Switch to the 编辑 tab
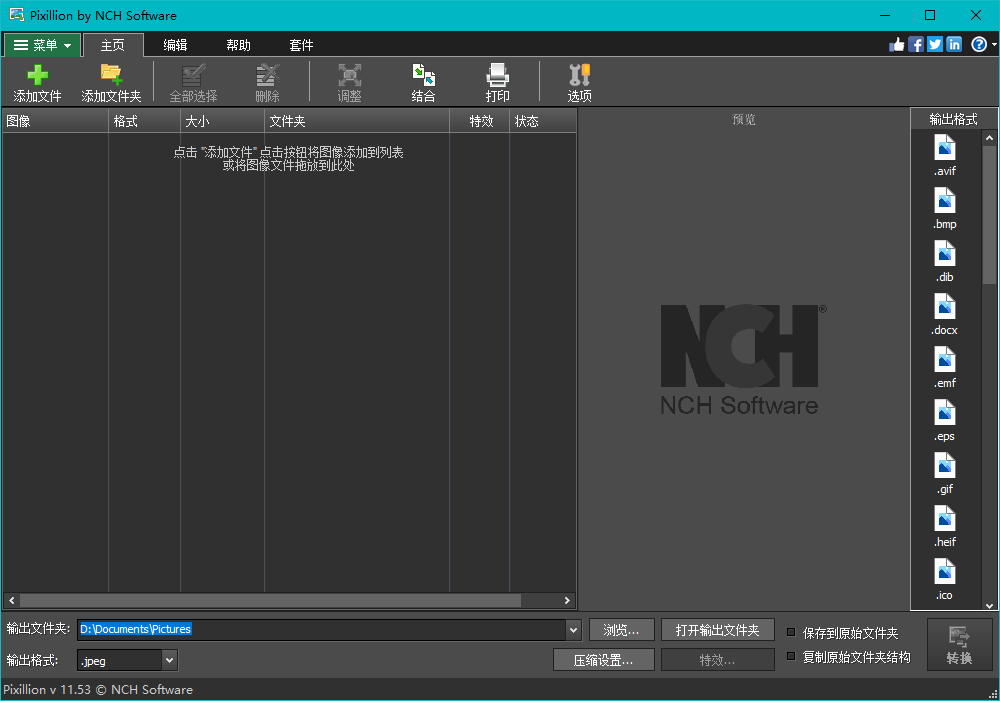 [x=175, y=45]
